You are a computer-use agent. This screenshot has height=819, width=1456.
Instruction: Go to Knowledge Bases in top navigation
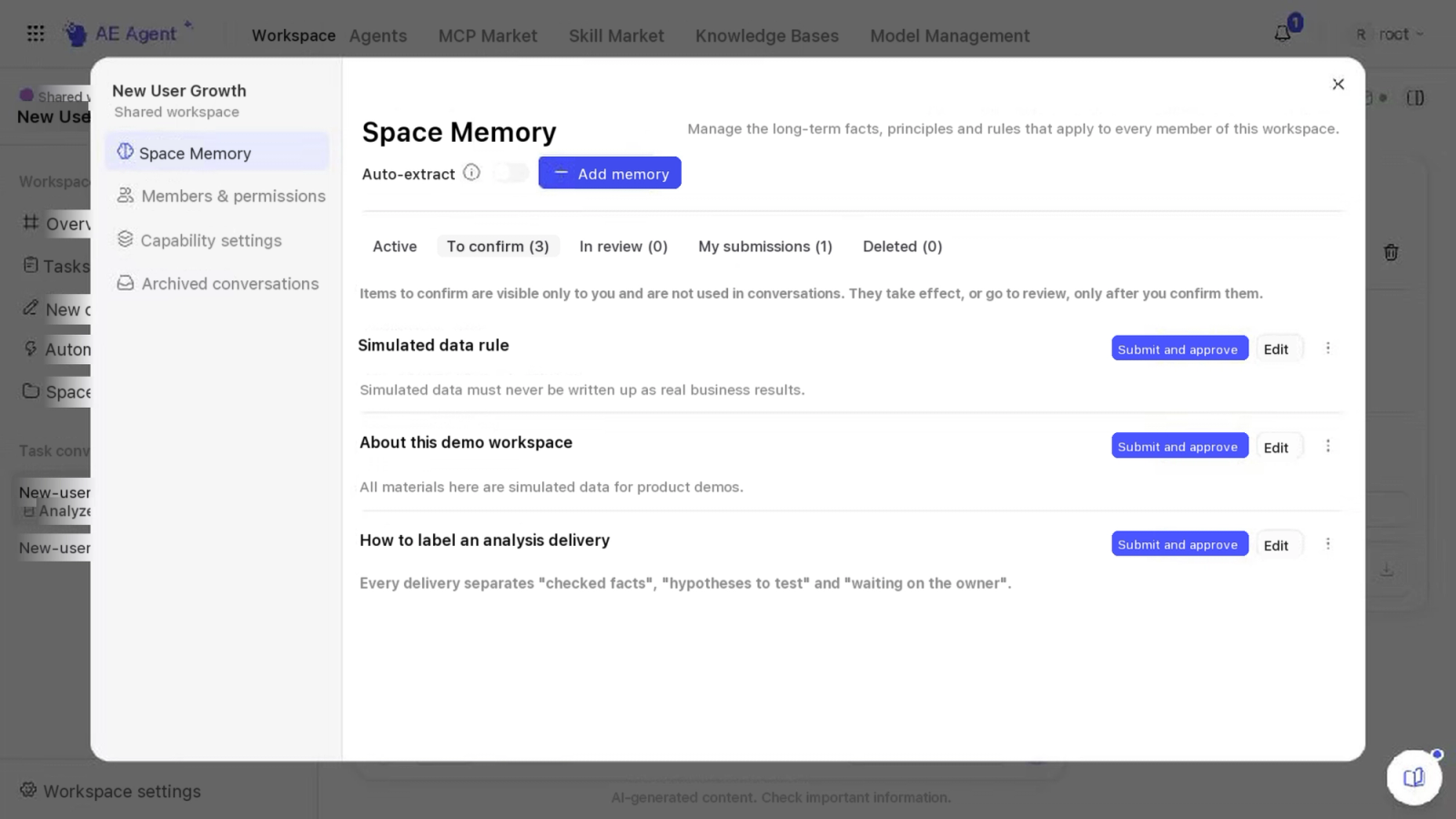(767, 35)
